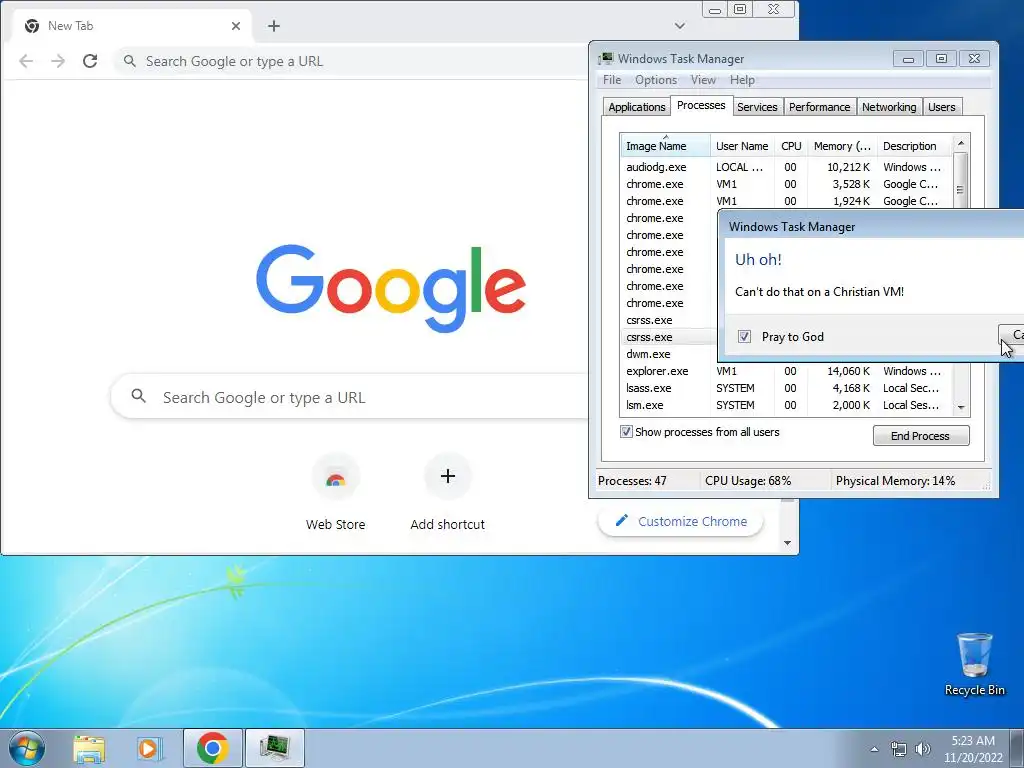Sort by User Name column
The height and width of the screenshot is (768, 1024).
click(743, 146)
